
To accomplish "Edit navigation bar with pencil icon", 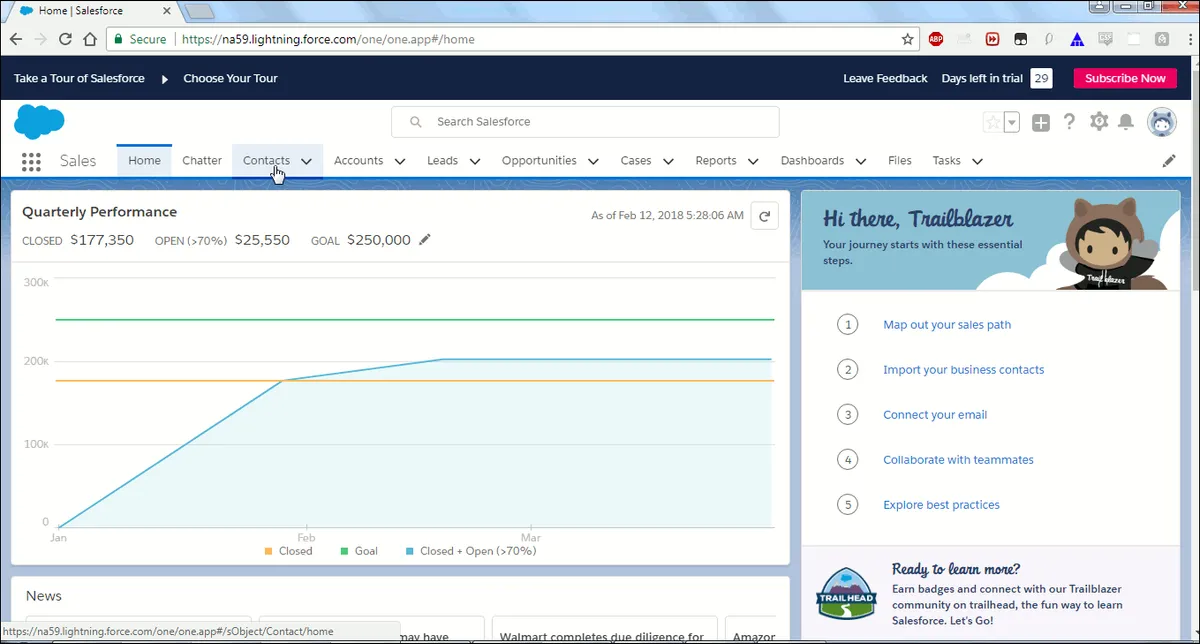I will point(1169,161).
